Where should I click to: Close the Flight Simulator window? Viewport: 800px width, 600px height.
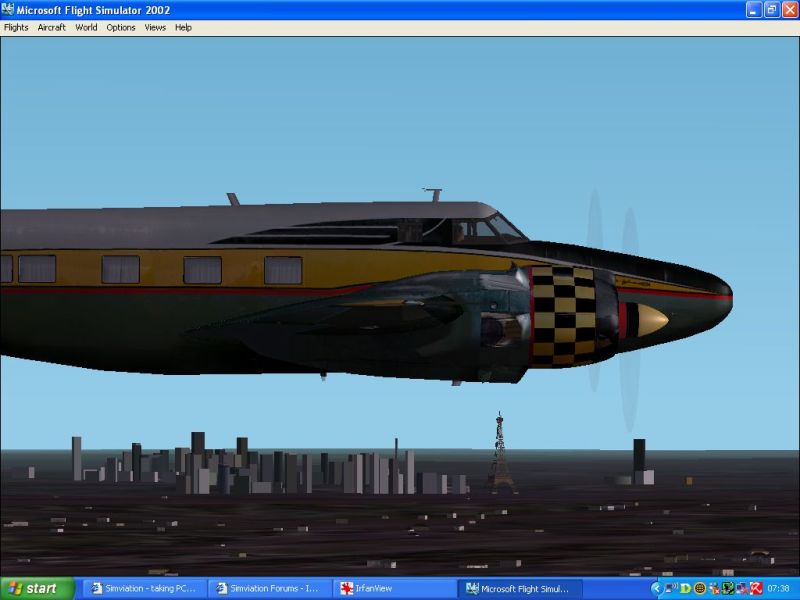pos(790,10)
